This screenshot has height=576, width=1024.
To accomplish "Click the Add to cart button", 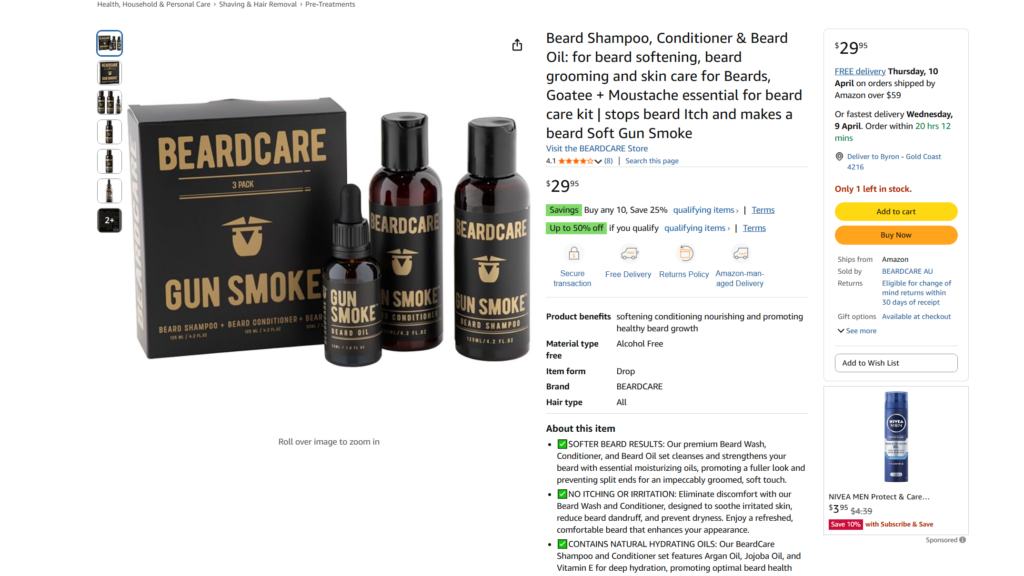I will coord(896,212).
